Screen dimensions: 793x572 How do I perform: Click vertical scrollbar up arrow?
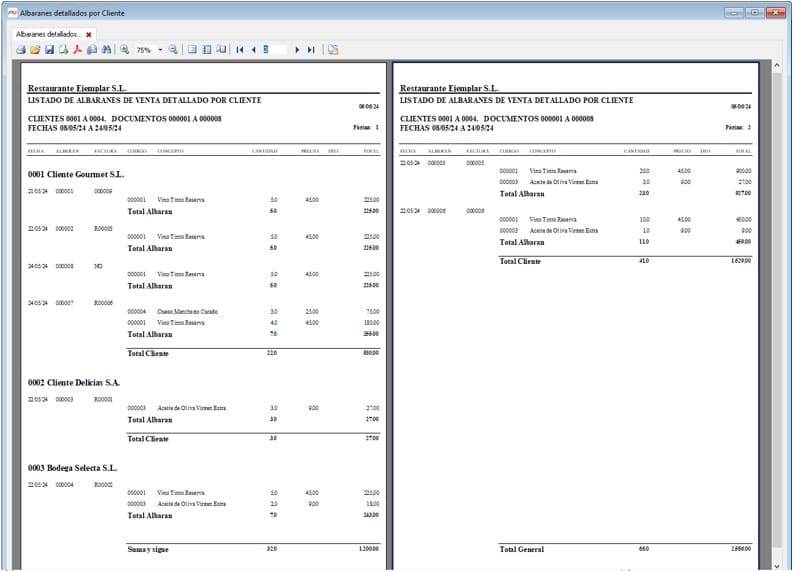click(x=777, y=65)
